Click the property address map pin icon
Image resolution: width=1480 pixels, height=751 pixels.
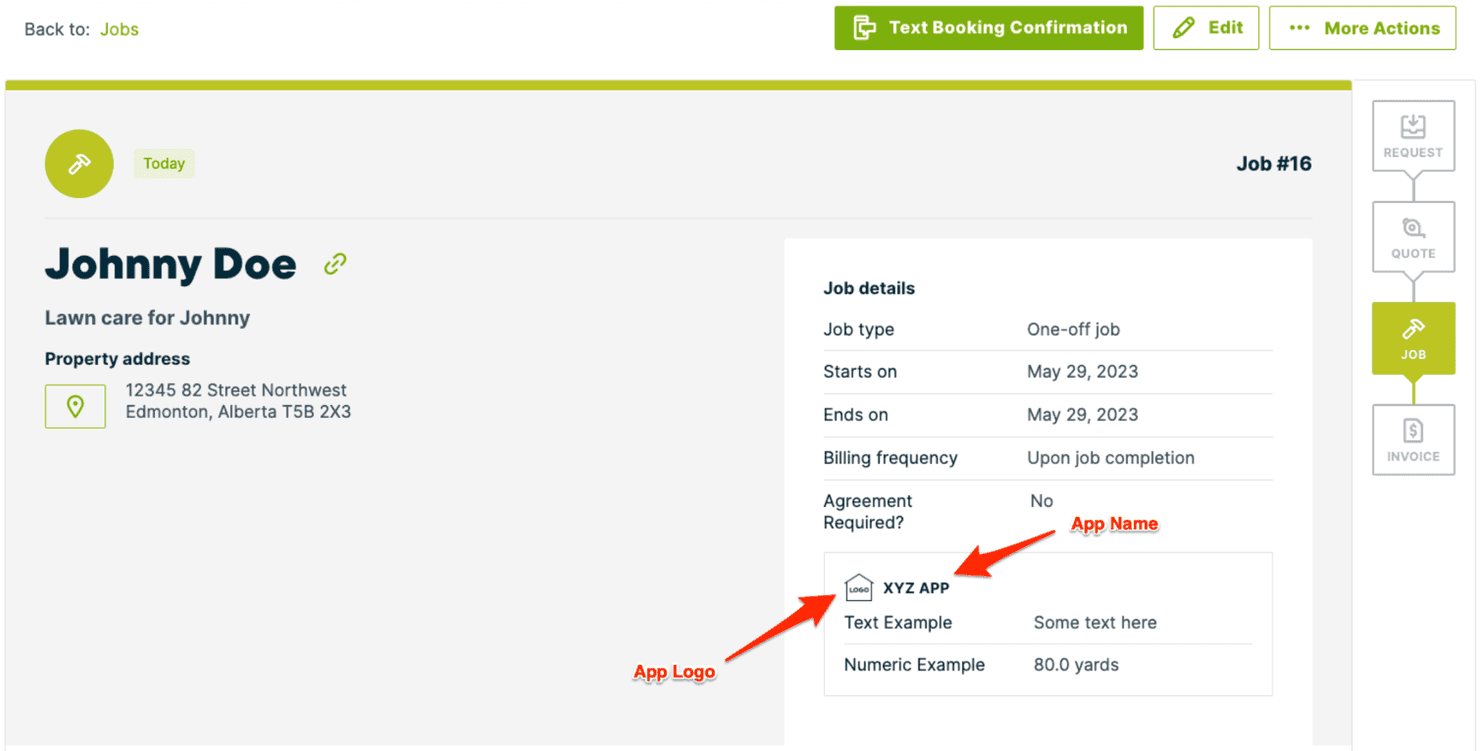click(75, 406)
